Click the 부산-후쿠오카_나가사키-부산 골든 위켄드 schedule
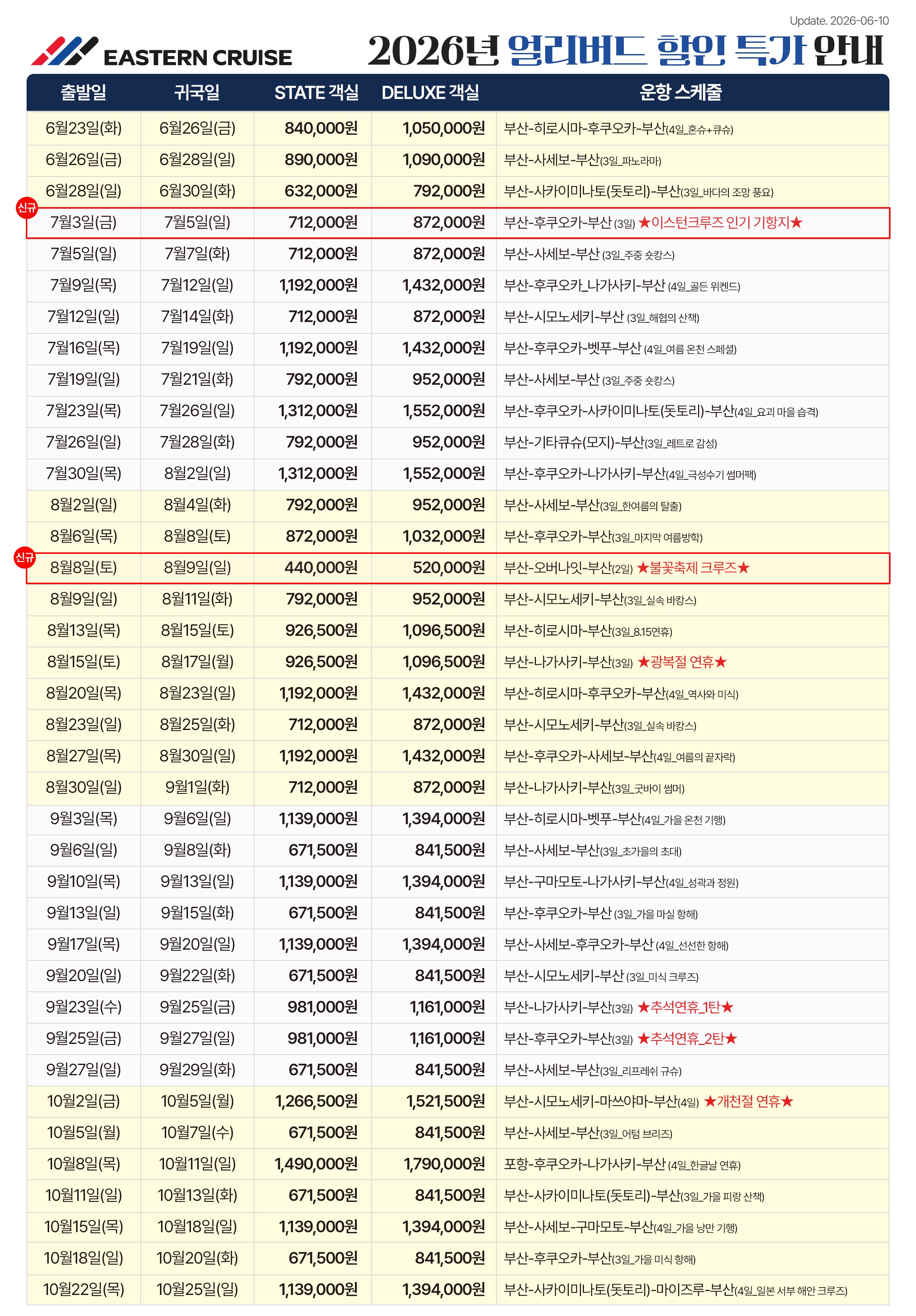Viewport: 916px width, 1316px height. (622, 286)
